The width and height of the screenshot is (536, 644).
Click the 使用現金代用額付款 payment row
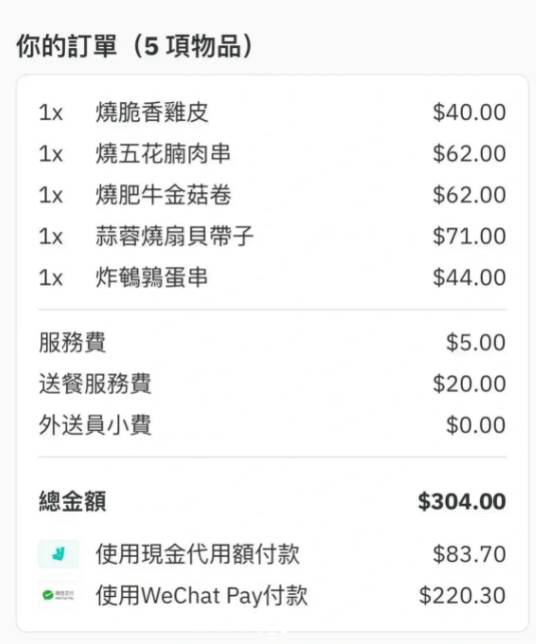point(272,554)
